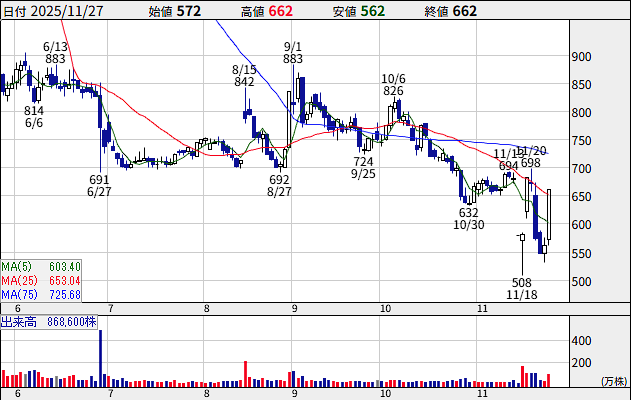This screenshot has height=400, width=631.
Task: Click the 200 volume axis label
Action: [x=582, y=363]
